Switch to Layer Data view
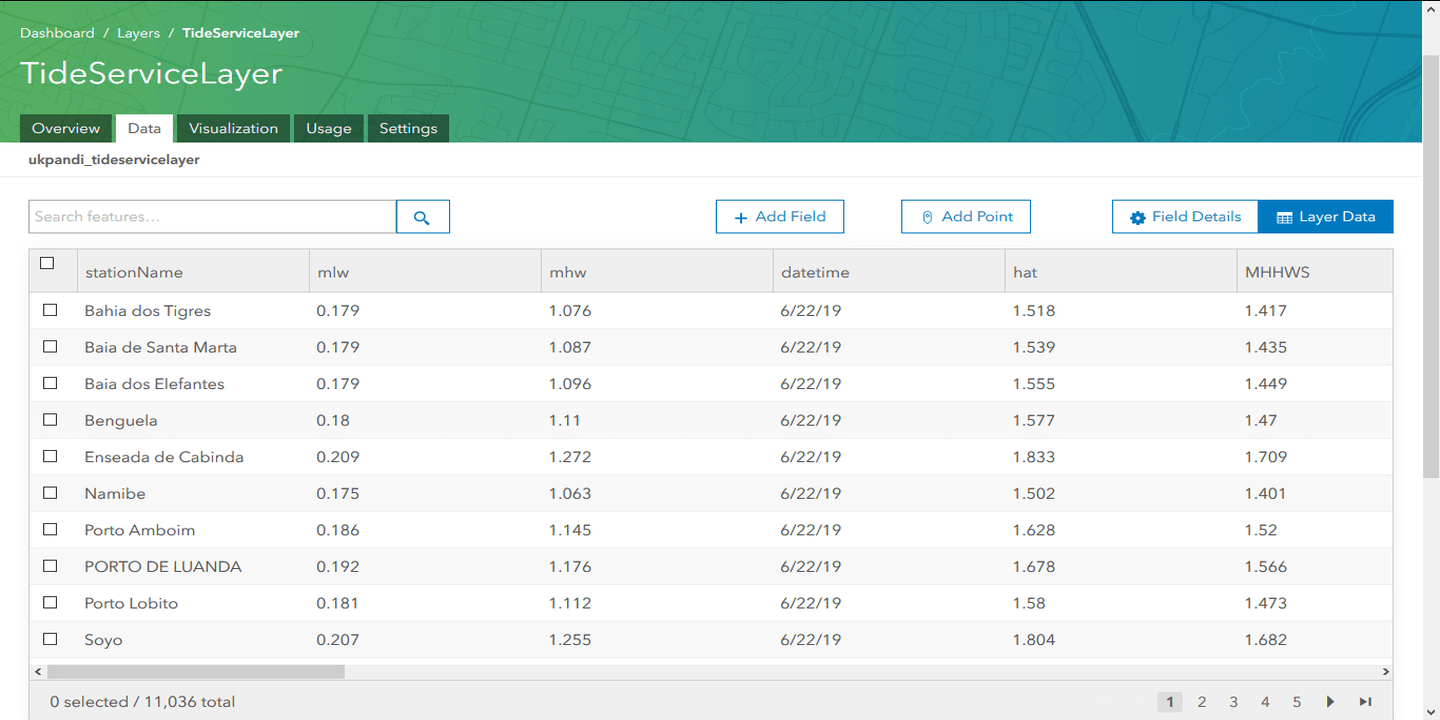This screenshot has width=1440, height=720. [x=1325, y=217]
